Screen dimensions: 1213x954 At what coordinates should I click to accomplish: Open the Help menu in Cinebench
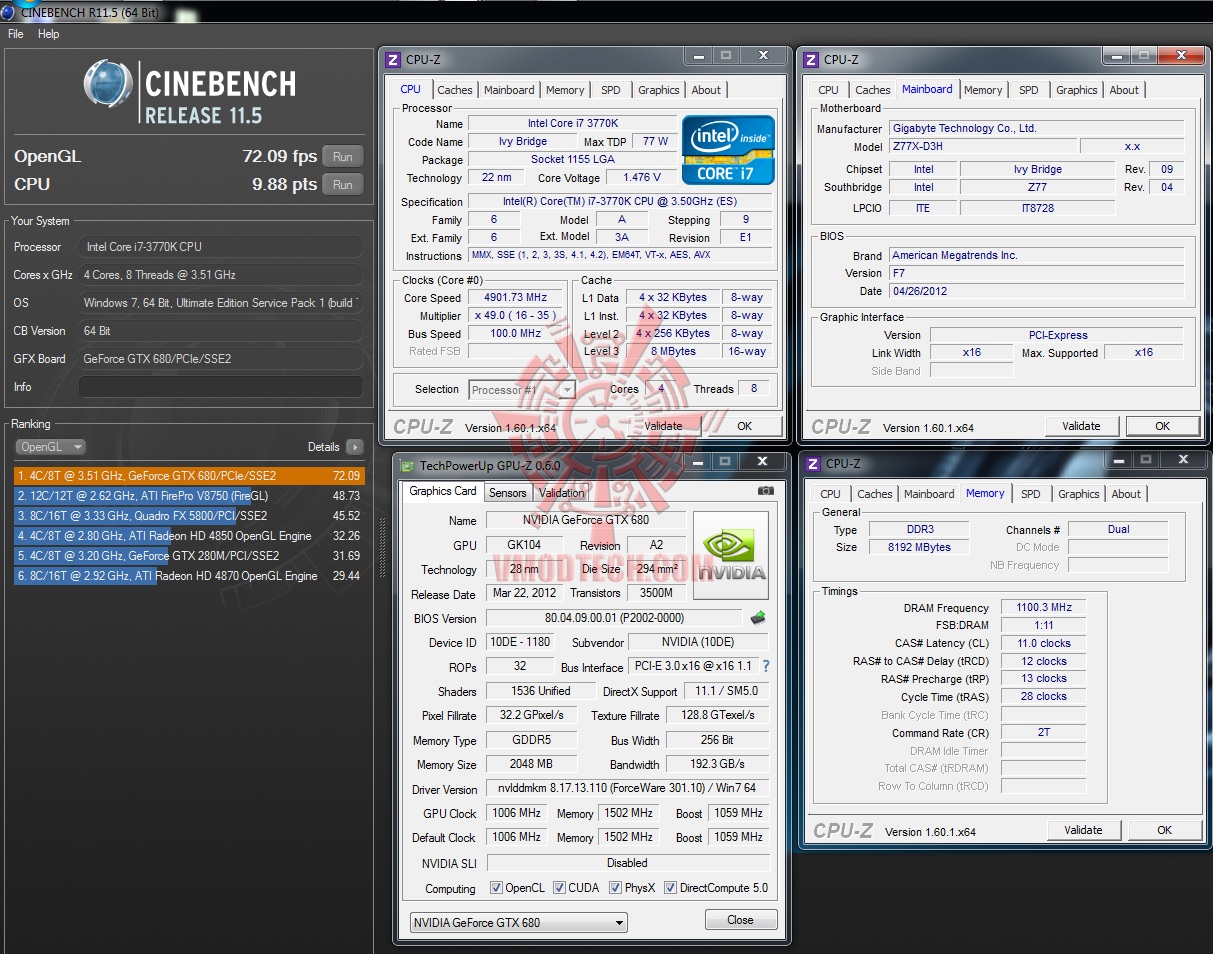tap(49, 34)
